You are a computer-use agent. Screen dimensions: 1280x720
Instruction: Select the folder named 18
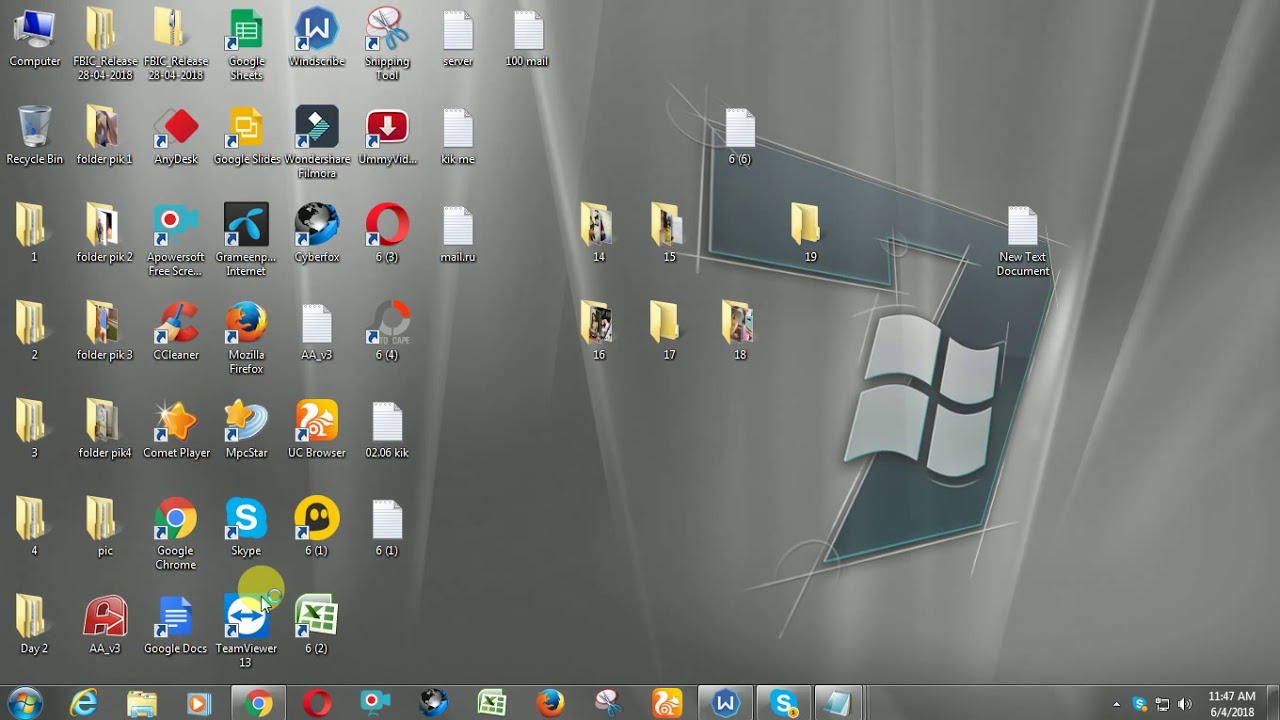click(x=740, y=332)
